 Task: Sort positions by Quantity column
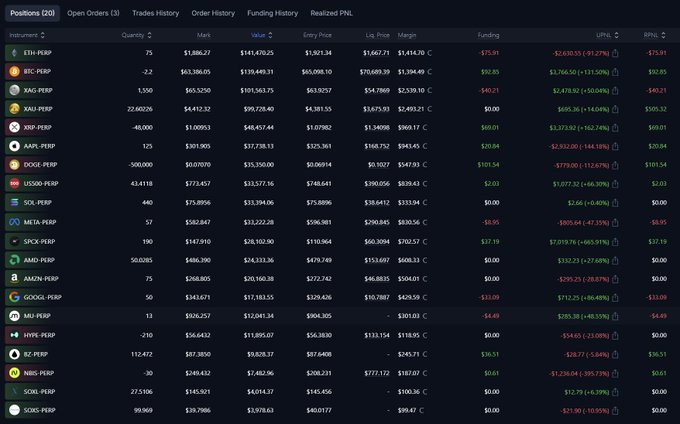pyautogui.click(x=137, y=35)
